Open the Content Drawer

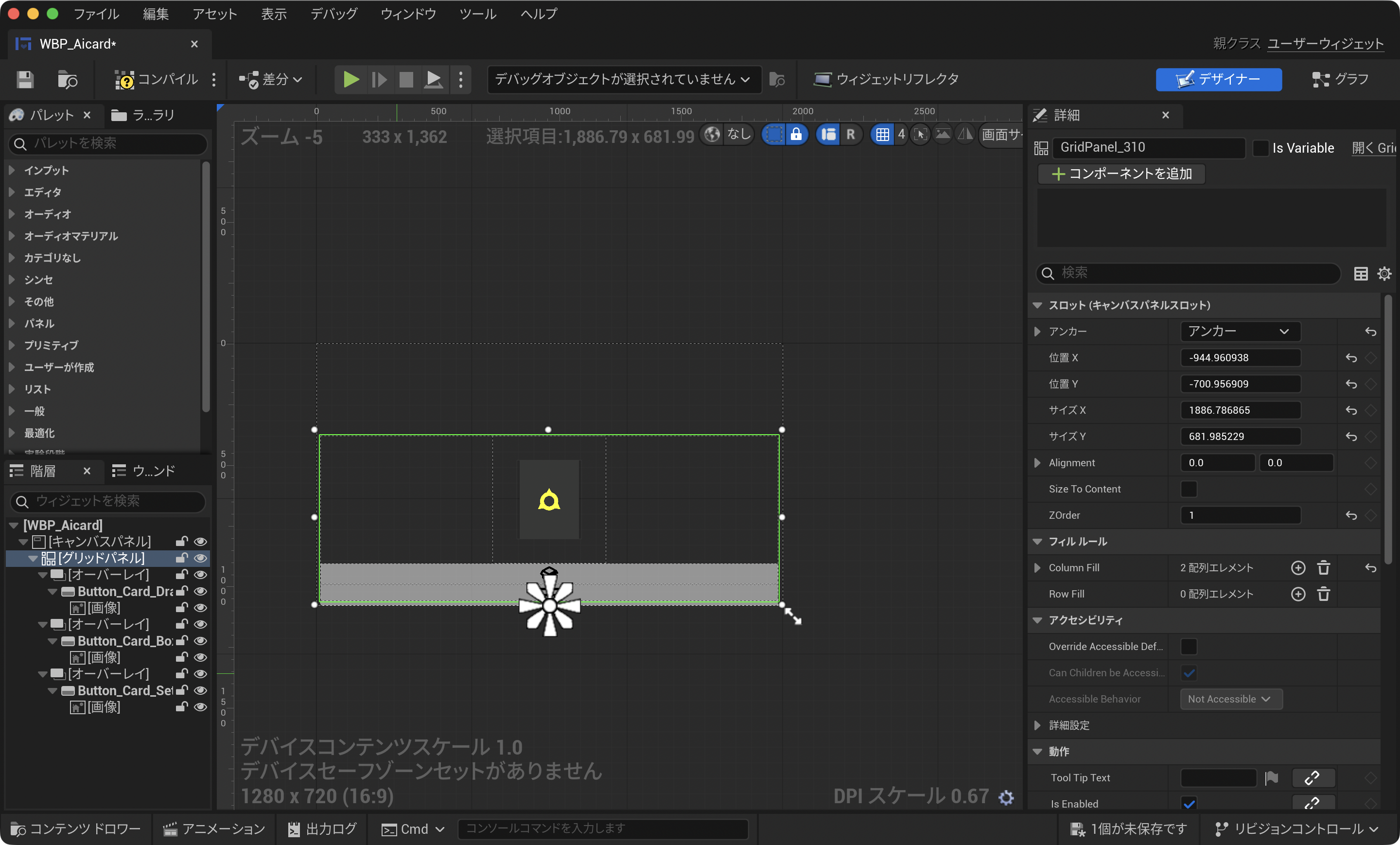coord(75,829)
